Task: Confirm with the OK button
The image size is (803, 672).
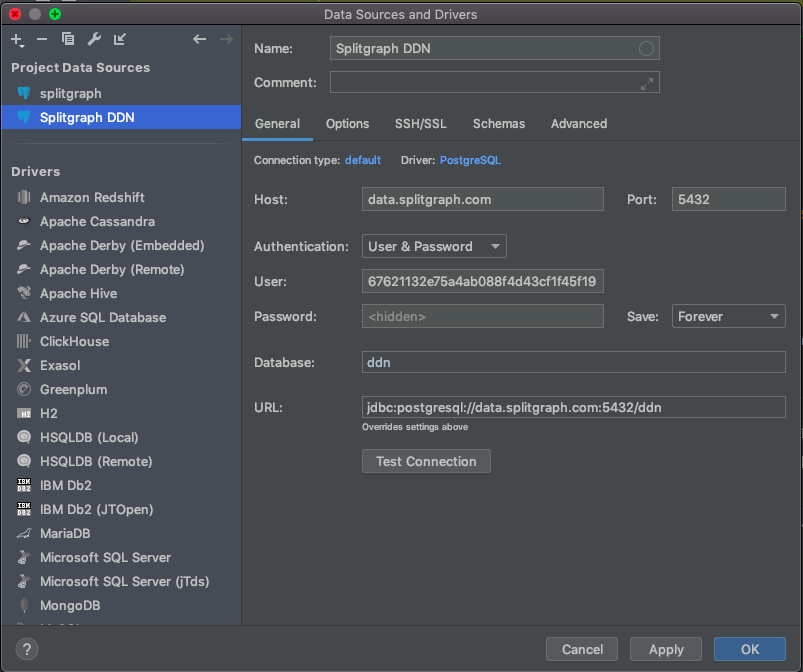Action: click(x=750, y=649)
